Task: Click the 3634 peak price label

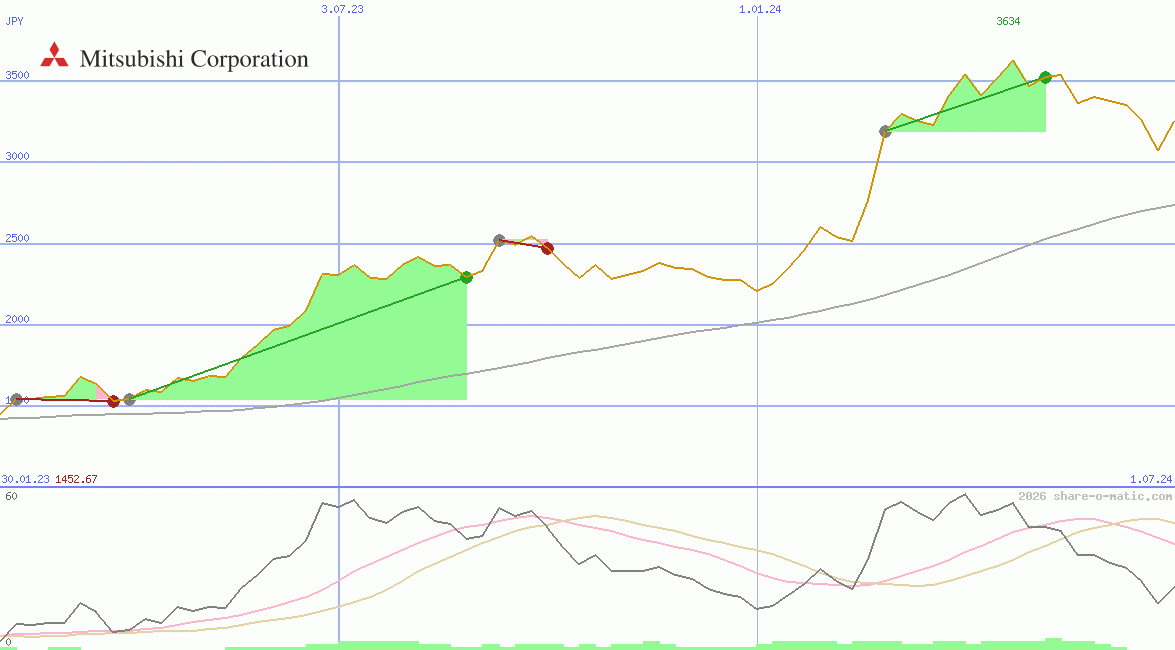Action: 1007,20
